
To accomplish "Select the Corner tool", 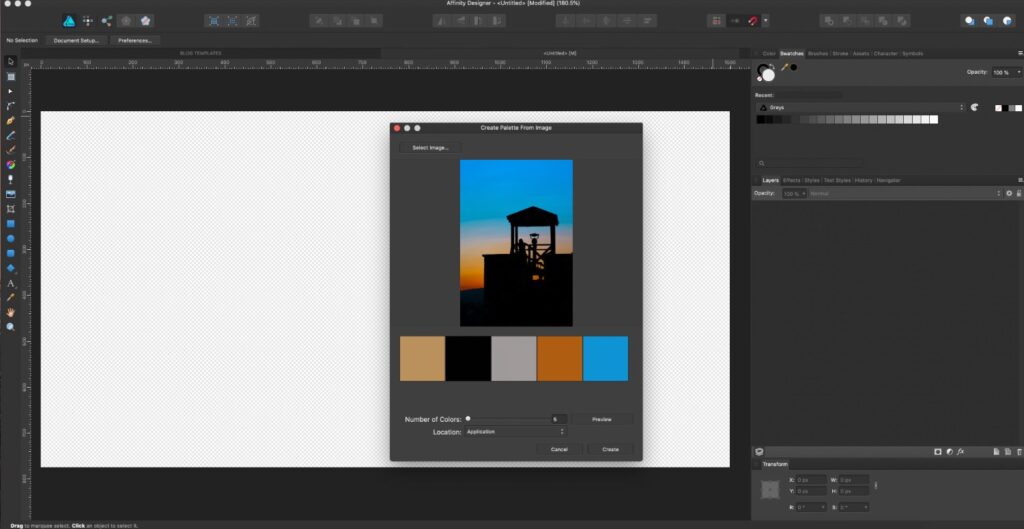I will pos(10,106).
